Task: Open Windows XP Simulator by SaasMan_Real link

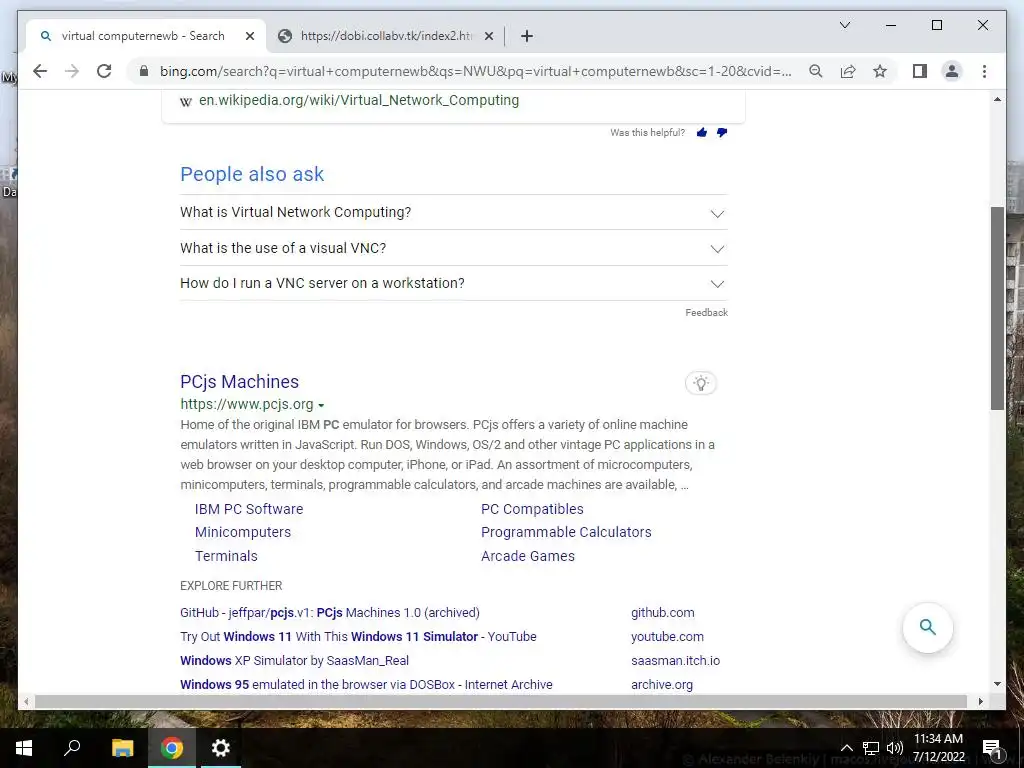Action: click(x=295, y=660)
